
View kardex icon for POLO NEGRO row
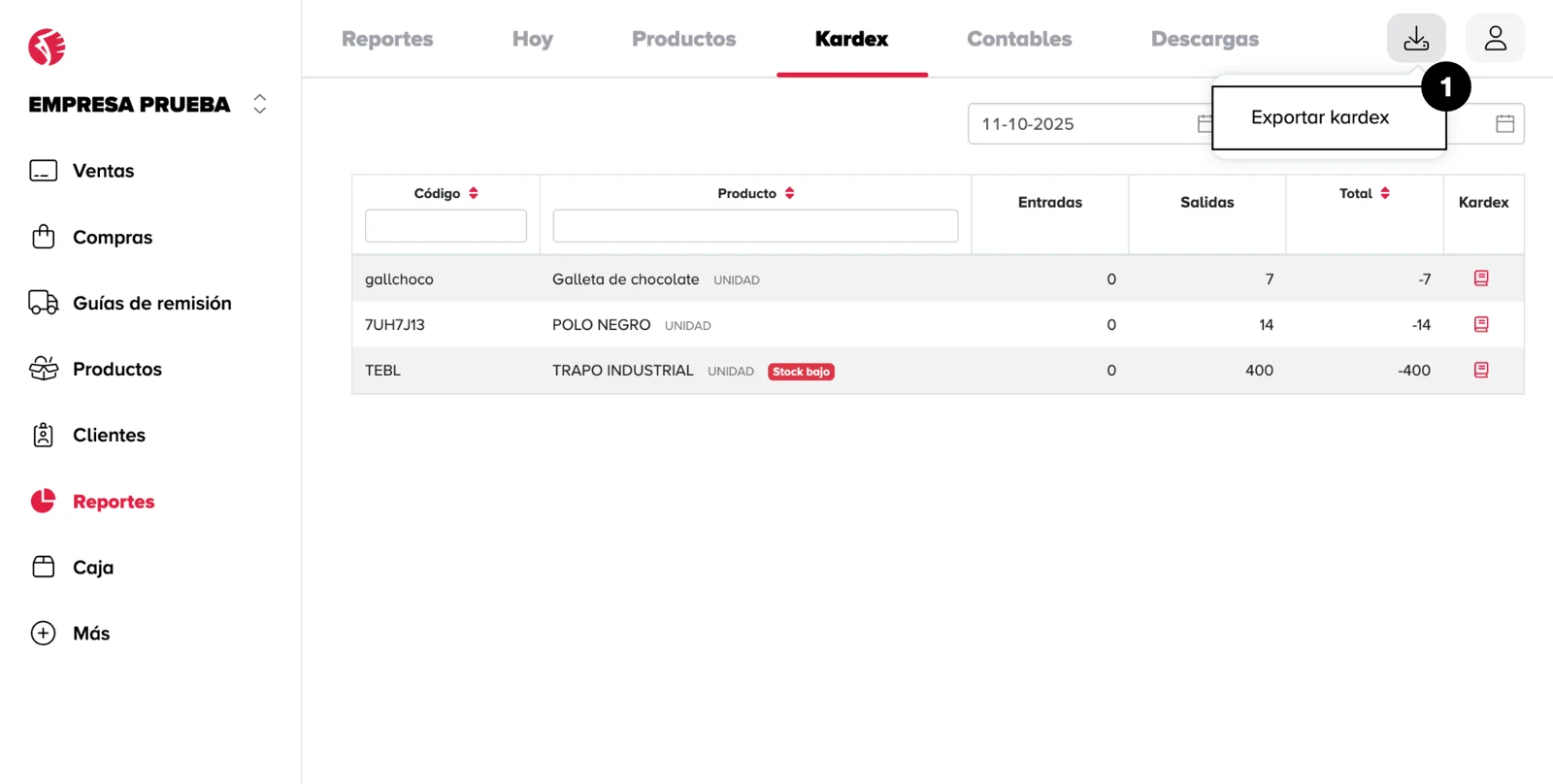(x=1481, y=324)
